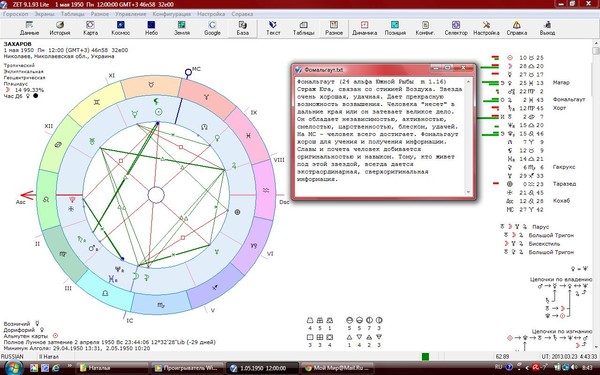Click the Хорт star label
The height and width of the screenshot is (375, 600).
click(559, 108)
